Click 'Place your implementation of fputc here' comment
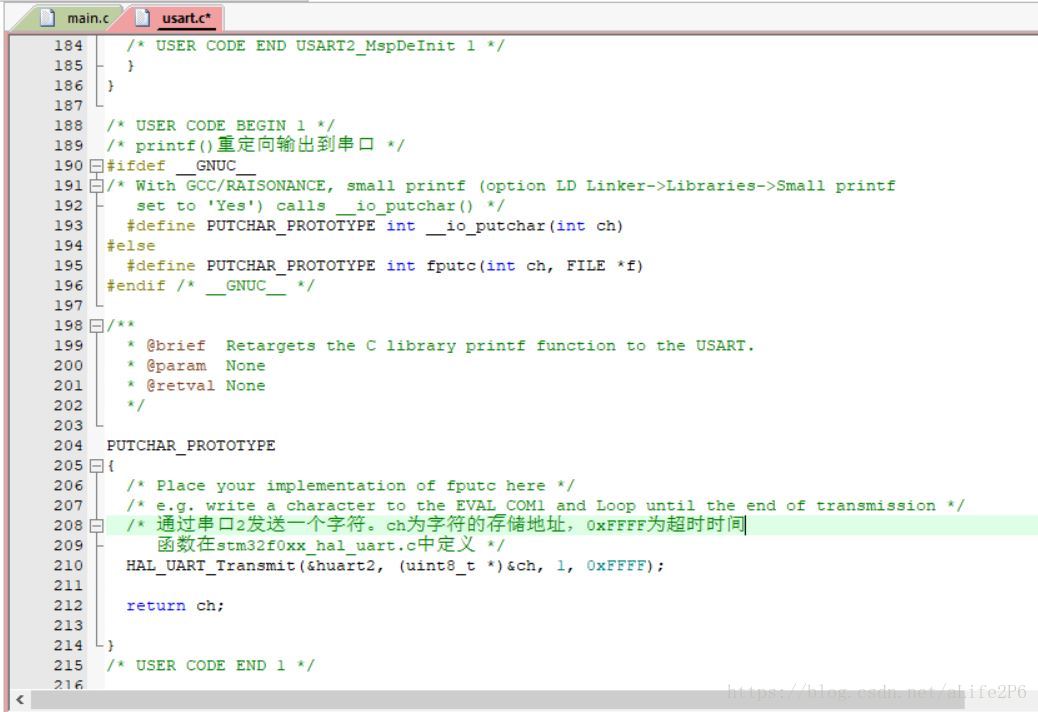Image resolution: width=1038 pixels, height=712 pixels. pos(351,486)
